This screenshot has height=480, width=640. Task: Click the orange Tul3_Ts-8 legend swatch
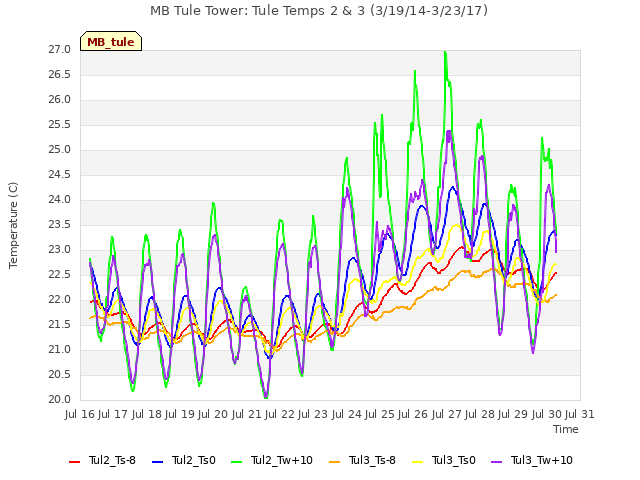[x=334, y=462]
